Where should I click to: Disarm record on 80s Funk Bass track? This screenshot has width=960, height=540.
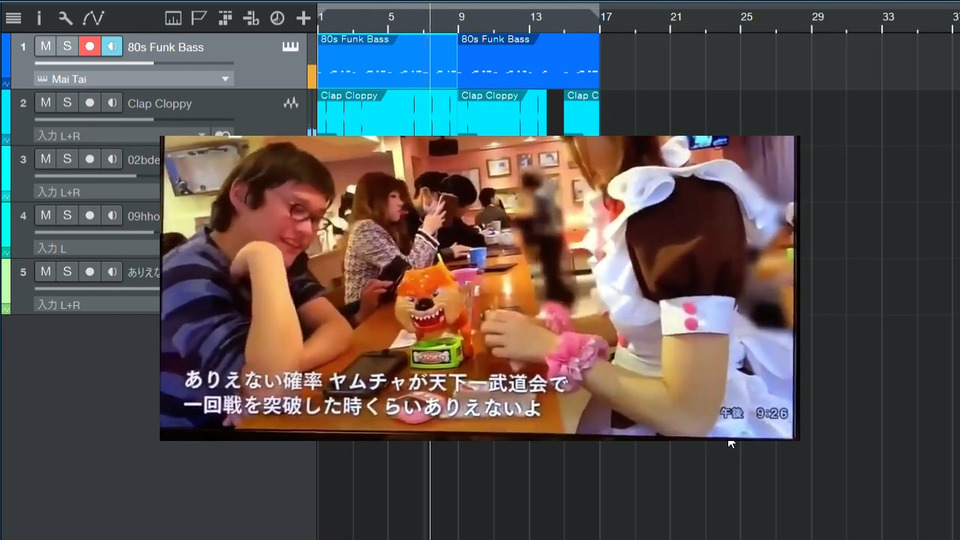point(89,47)
